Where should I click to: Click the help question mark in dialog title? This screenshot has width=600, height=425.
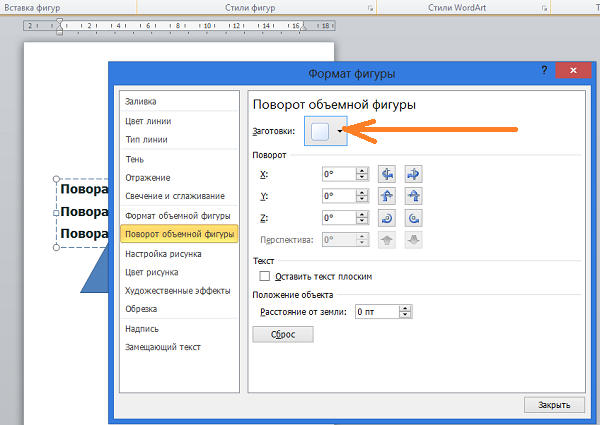(x=543, y=72)
